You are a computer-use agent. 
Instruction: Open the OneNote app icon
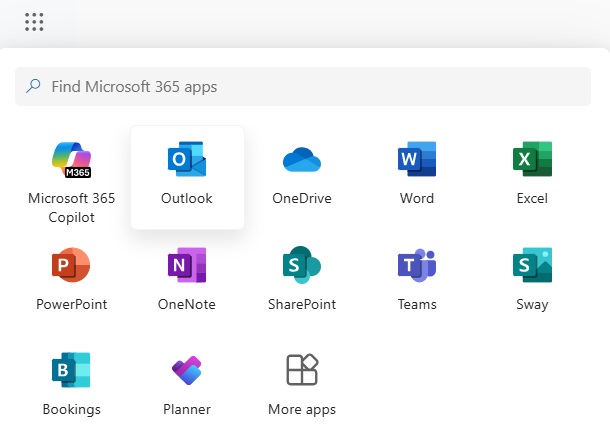pos(187,265)
